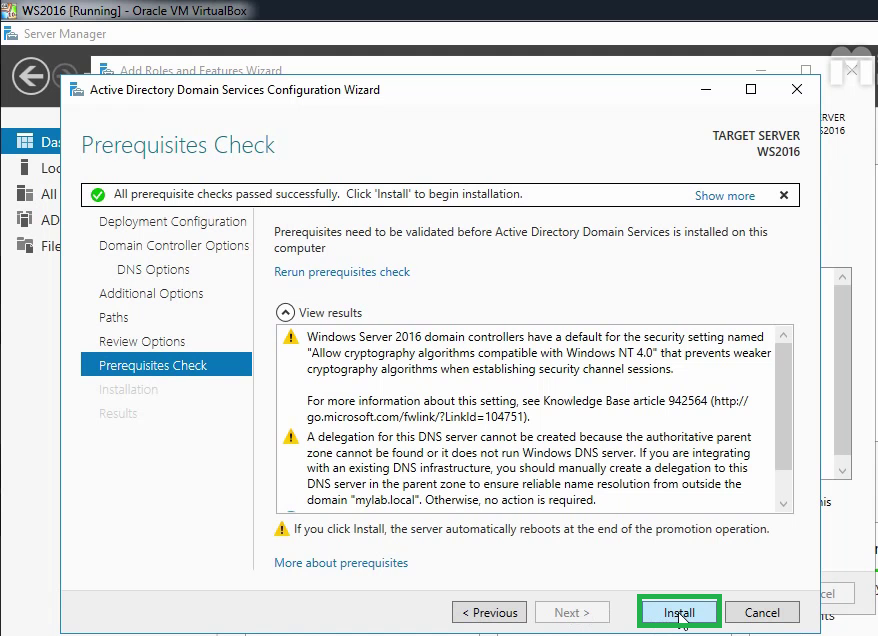Click the reboot warning icon

coord(282,529)
